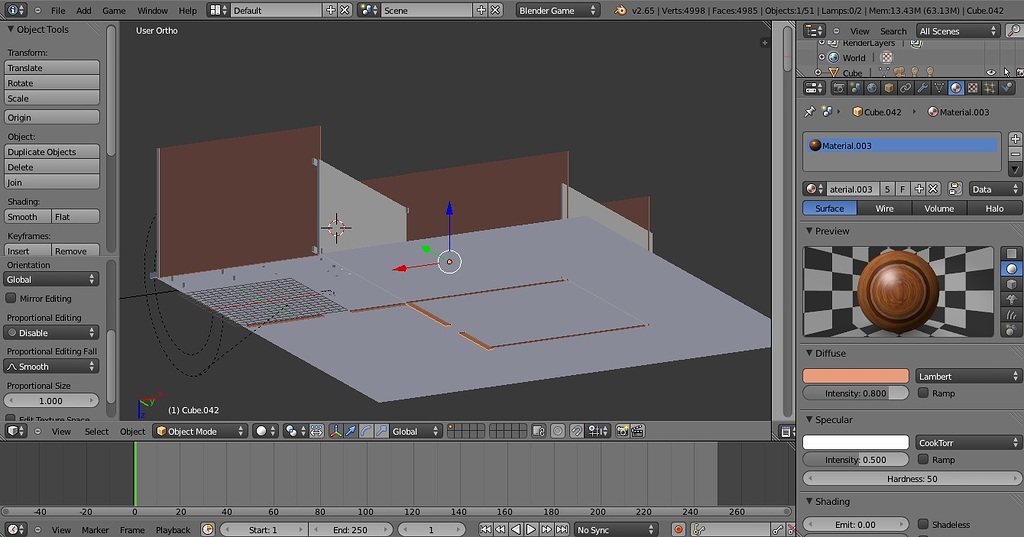
Task: Click the Duplicate Objects button
Action: coord(52,152)
